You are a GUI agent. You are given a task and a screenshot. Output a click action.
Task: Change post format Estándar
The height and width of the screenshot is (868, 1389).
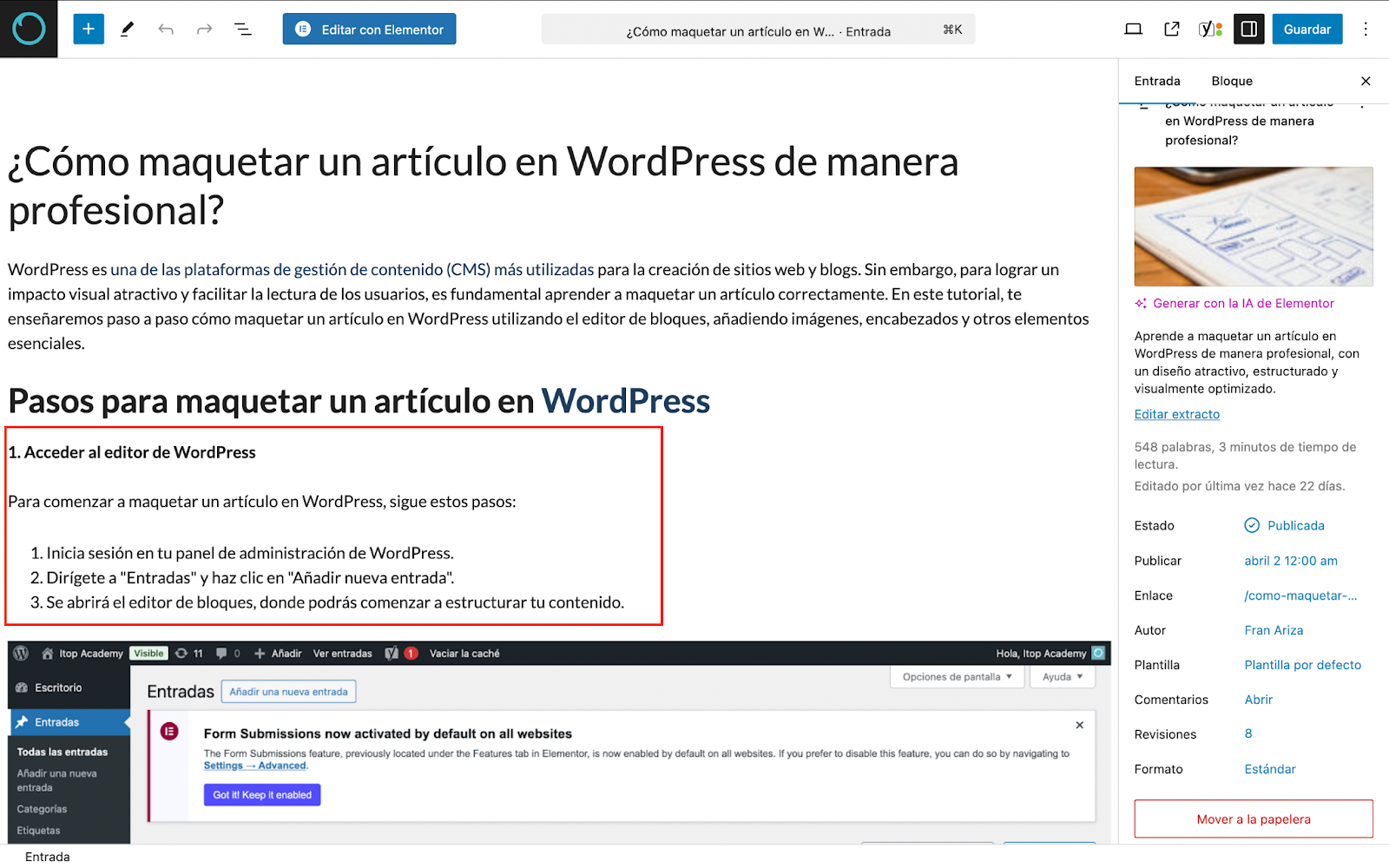click(1269, 770)
